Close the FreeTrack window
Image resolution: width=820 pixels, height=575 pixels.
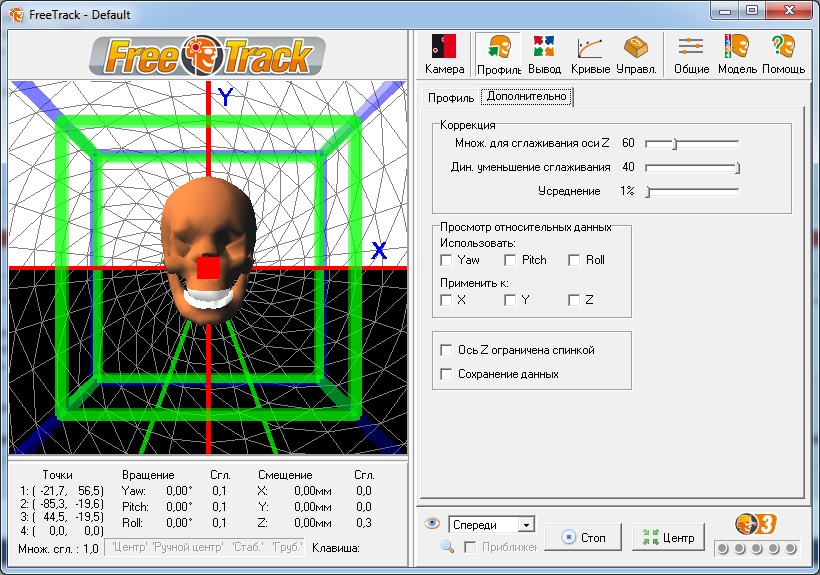point(790,10)
